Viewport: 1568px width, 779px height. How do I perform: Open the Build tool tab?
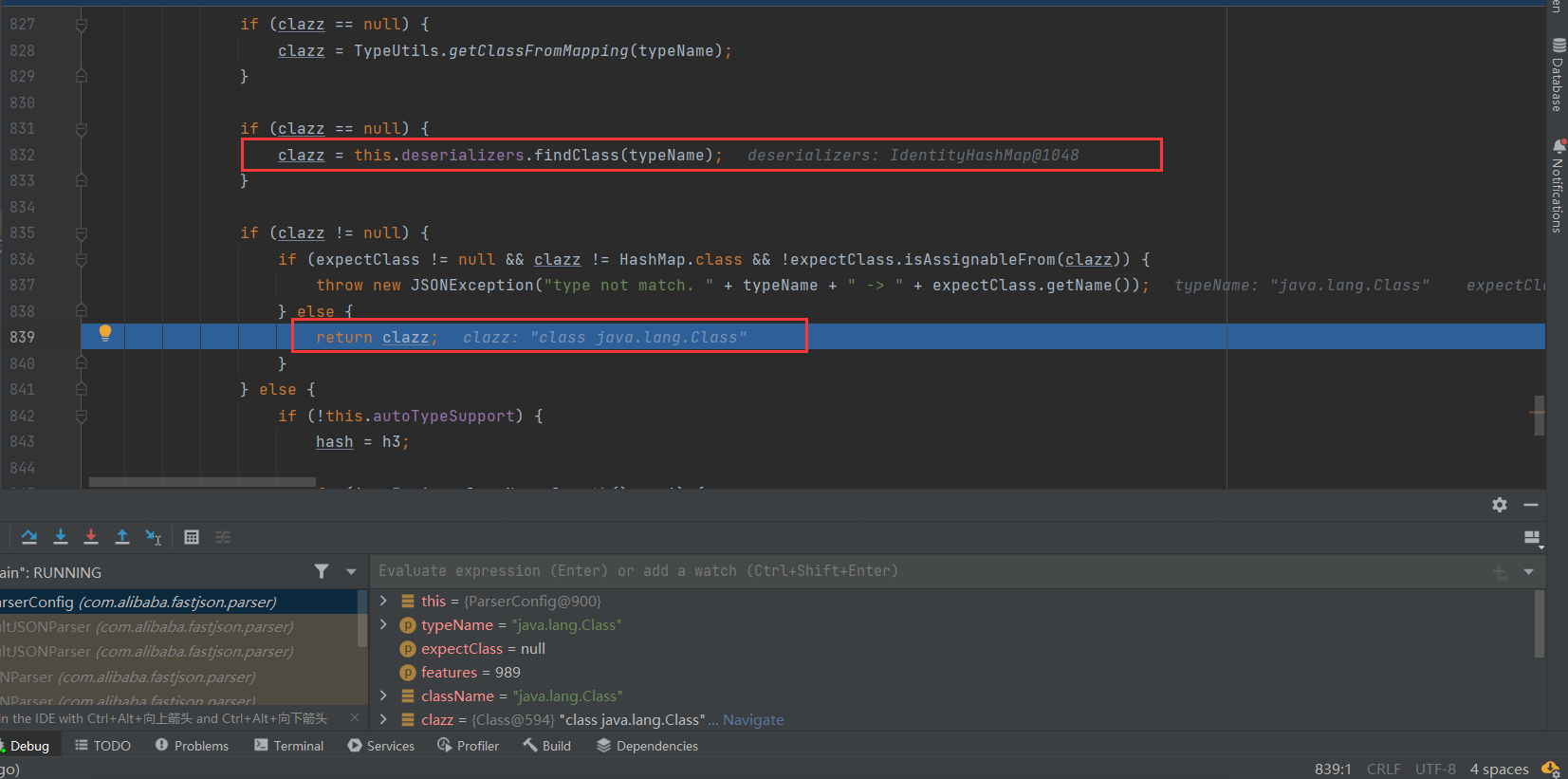(546, 746)
